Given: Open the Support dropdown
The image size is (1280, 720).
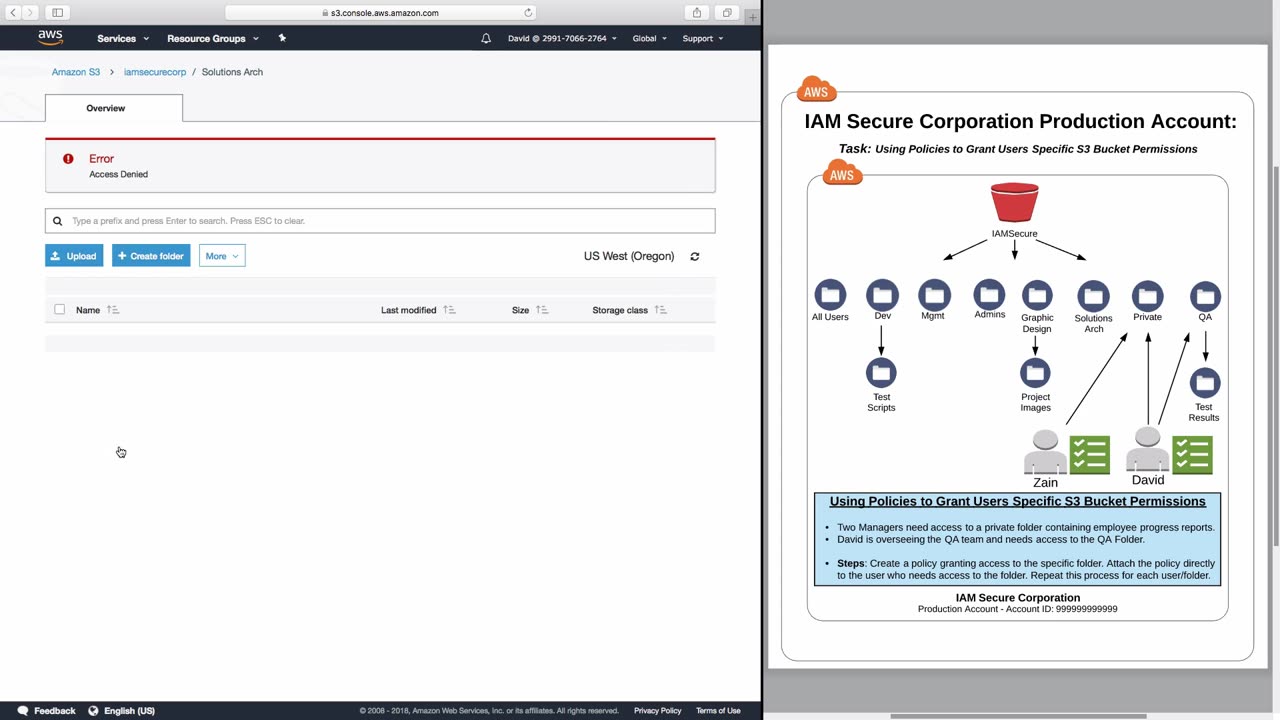Looking at the screenshot, I should 703,38.
